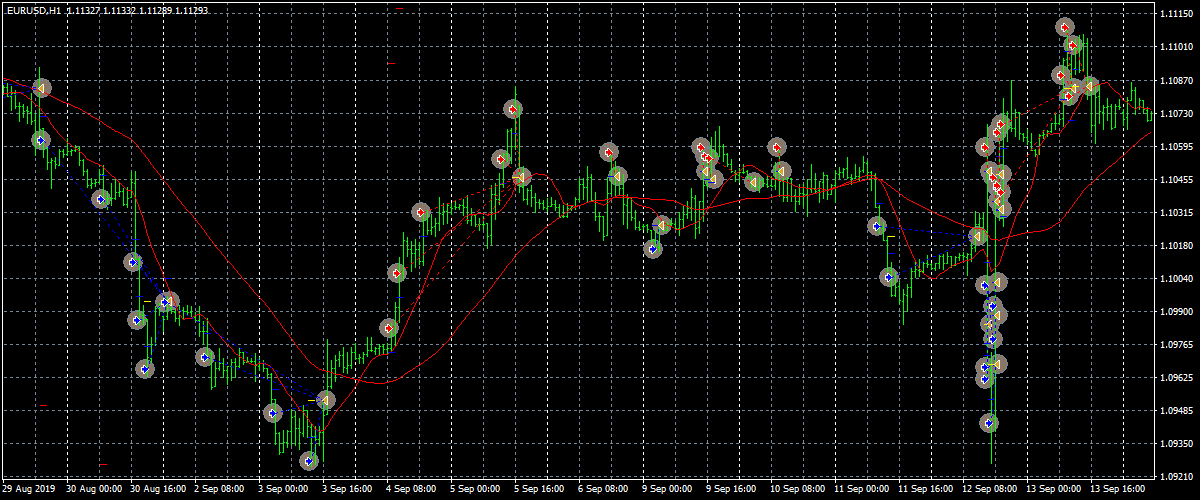Click the 29 Aug 2019 date label
Screen dimensions: 1200x500
coord(29,490)
